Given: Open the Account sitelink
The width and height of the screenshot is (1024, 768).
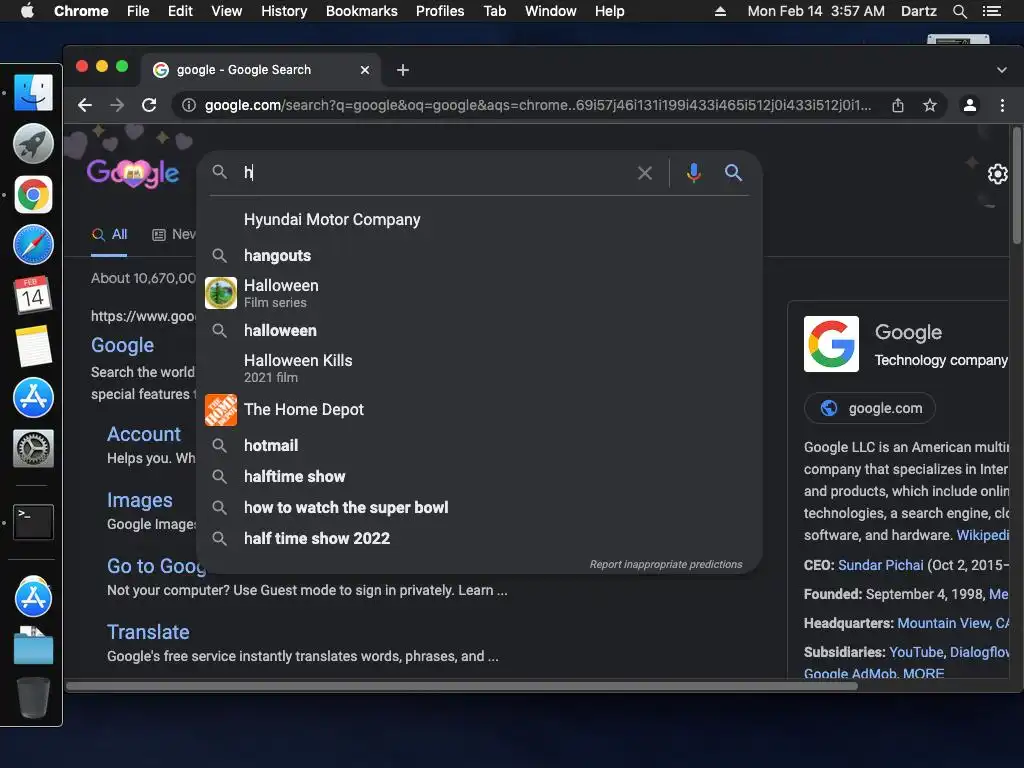Looking at the screenshot, I should pos(144,434).
